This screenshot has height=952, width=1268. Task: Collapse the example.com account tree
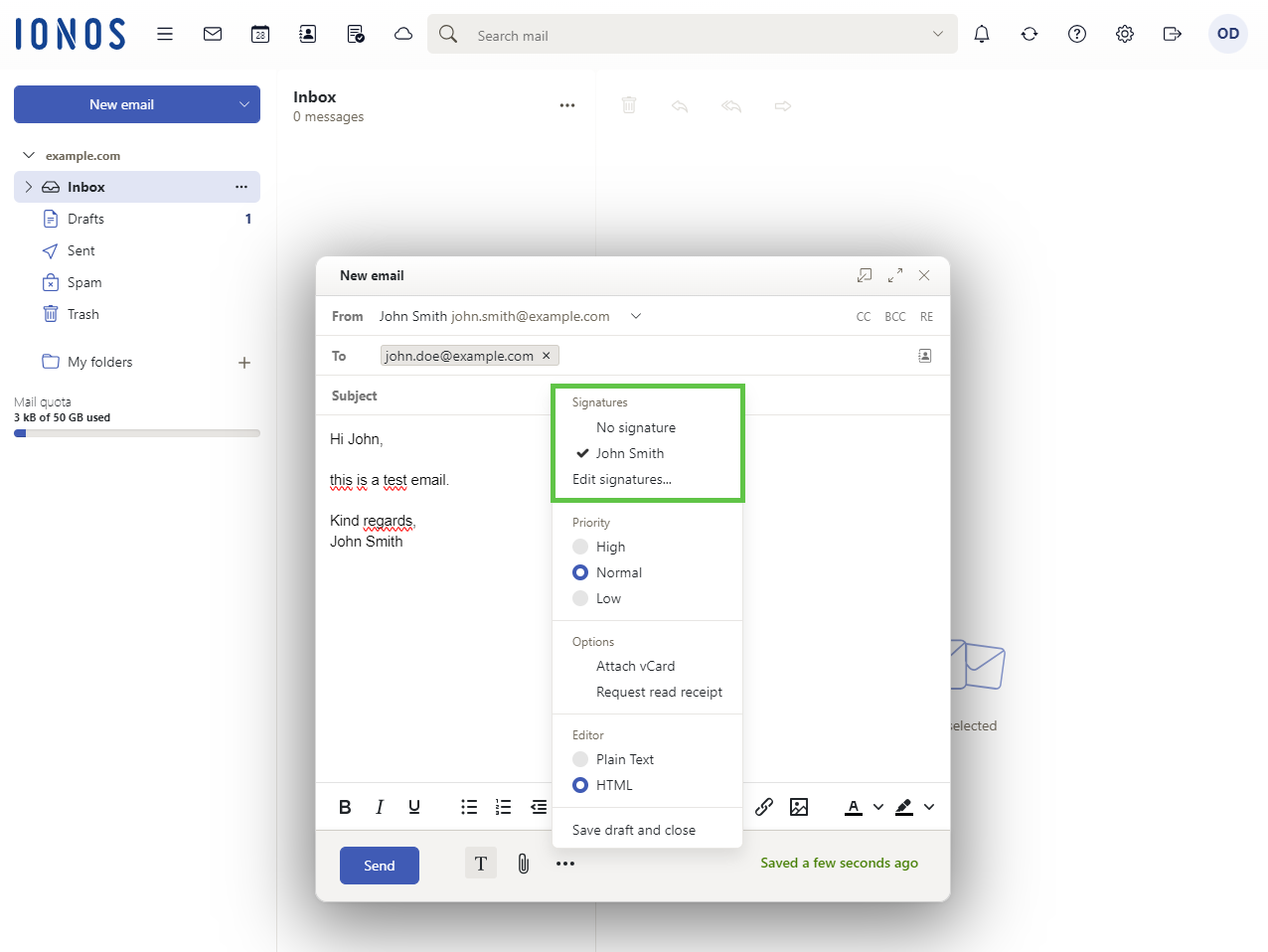29,155
